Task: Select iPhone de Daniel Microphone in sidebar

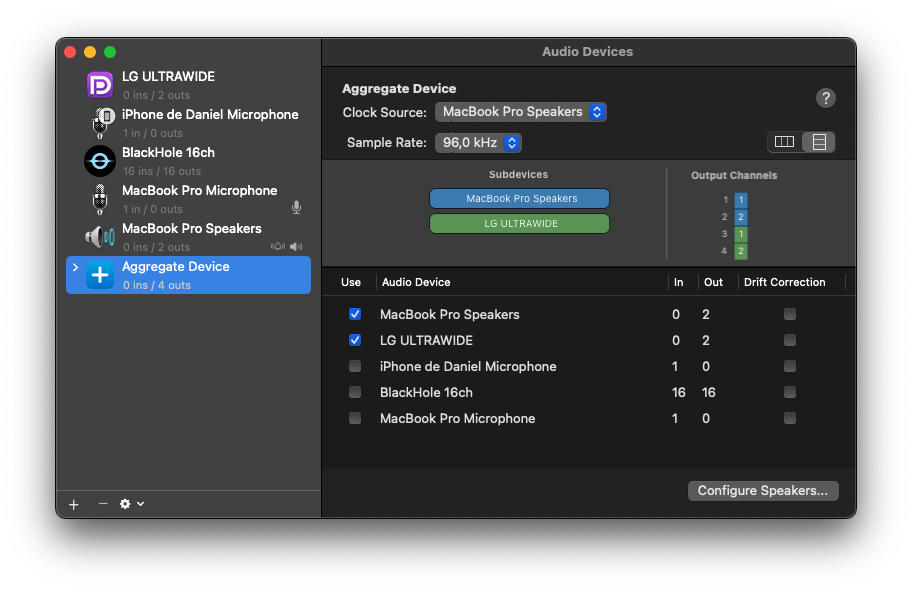Action: coord(188,123)
